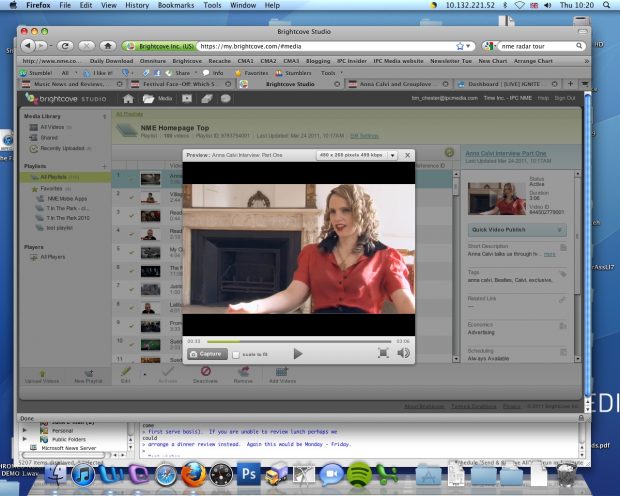This screenshot has height=496, width=620.
Task: Click the video thumbnail in details panel
Action: click(x=497, y=199)
